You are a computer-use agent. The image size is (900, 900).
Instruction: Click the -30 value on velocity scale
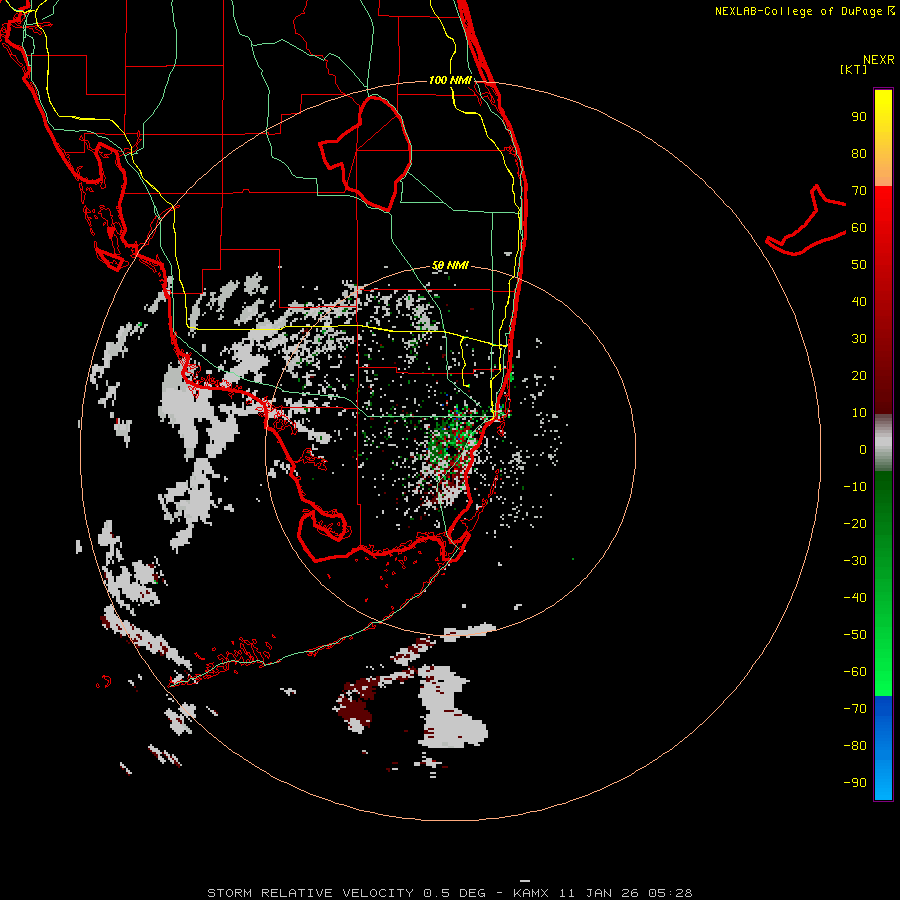[x=855, y=561]
